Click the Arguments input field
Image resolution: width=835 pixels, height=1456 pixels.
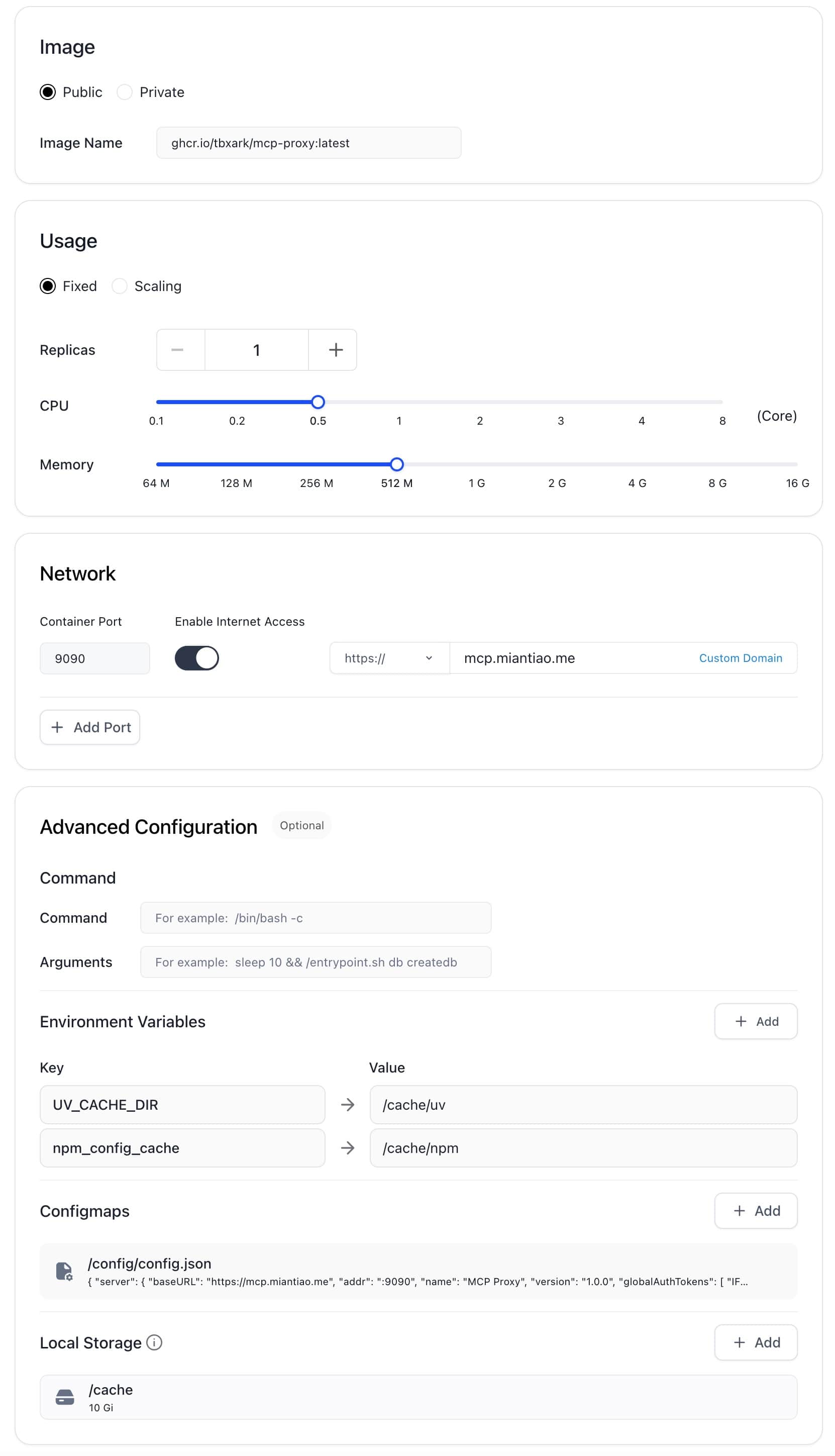point(316,961)
